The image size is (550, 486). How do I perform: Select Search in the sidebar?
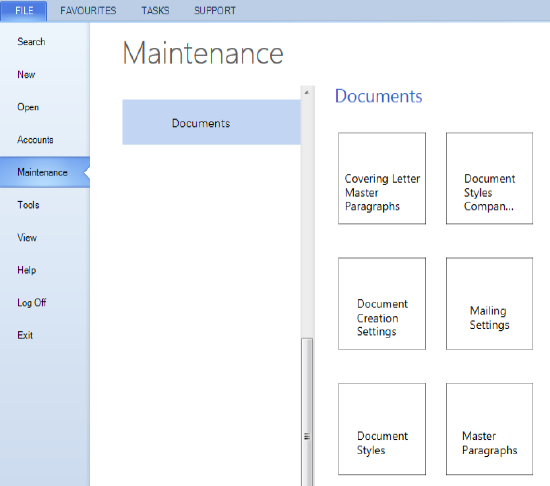[45, 42]
